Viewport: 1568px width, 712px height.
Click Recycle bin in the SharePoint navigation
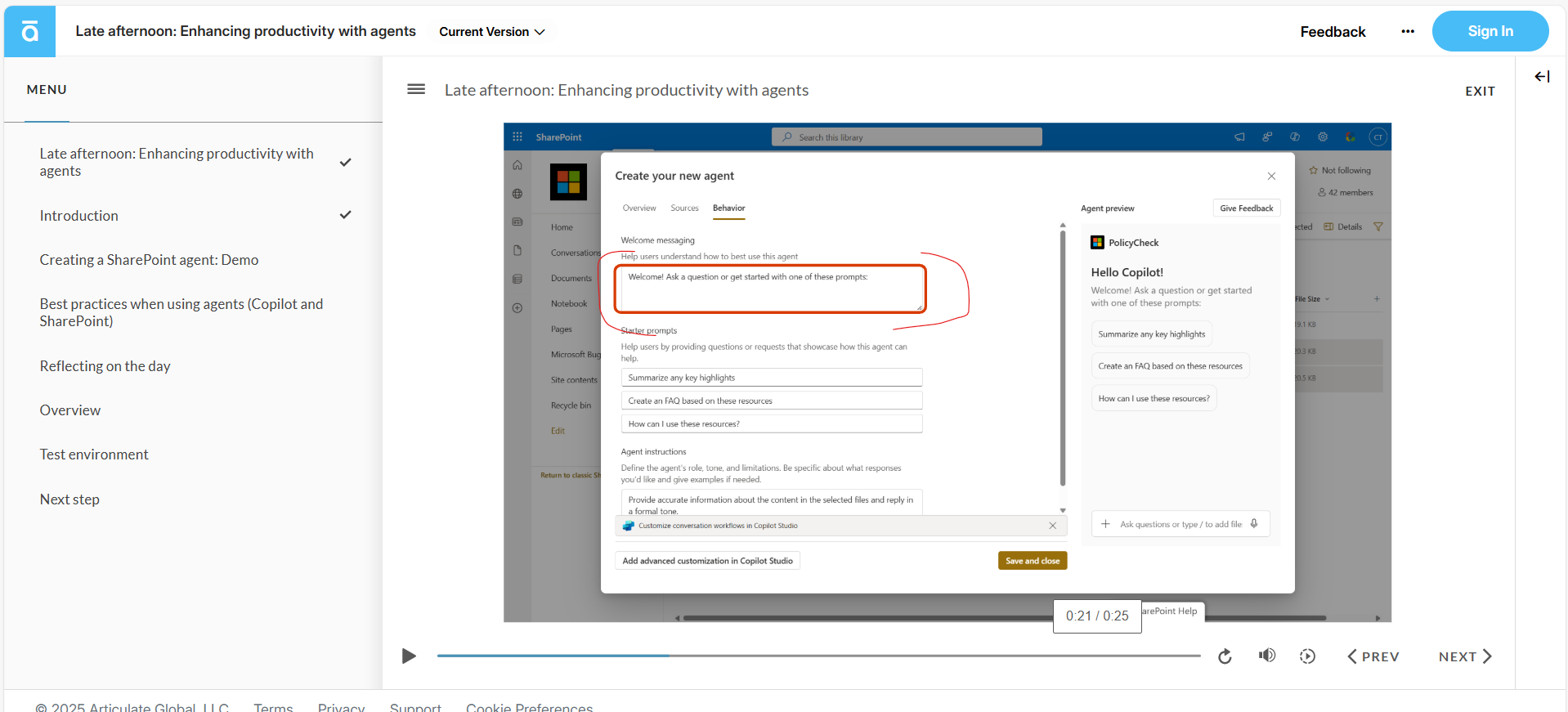click(x=571, y=405)
